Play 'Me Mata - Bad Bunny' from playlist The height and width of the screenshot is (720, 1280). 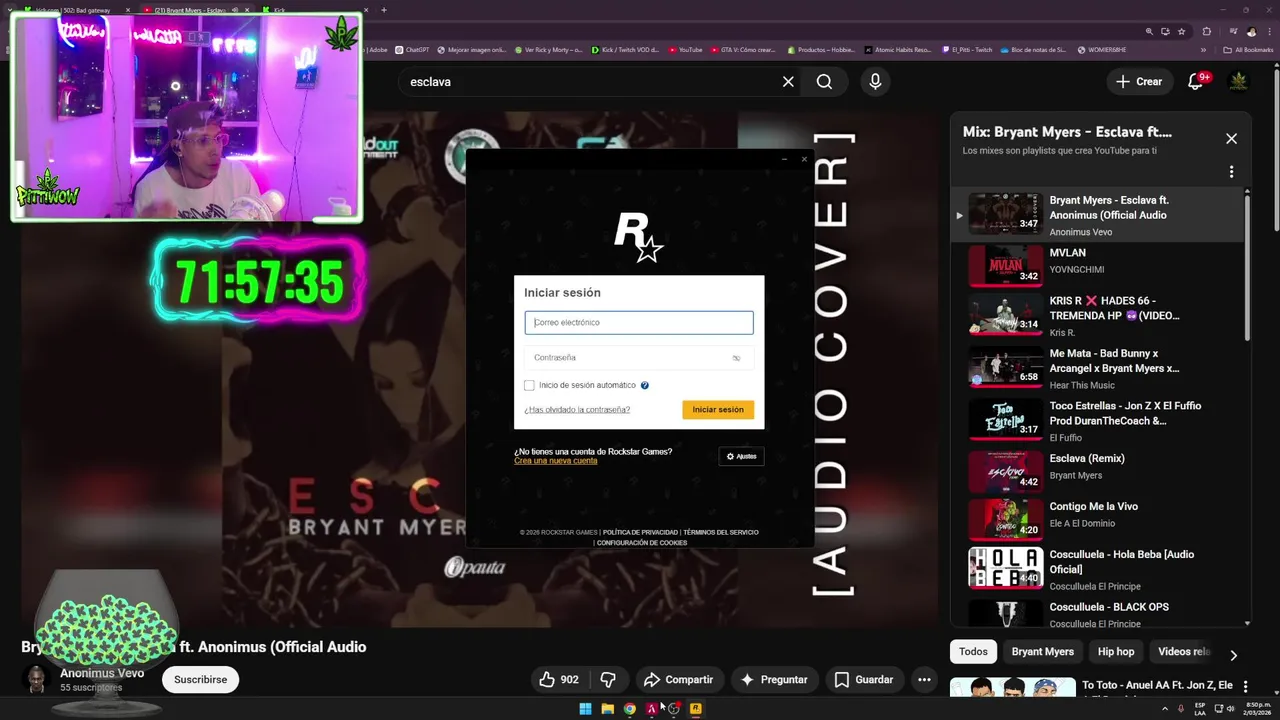(1097, 367)
